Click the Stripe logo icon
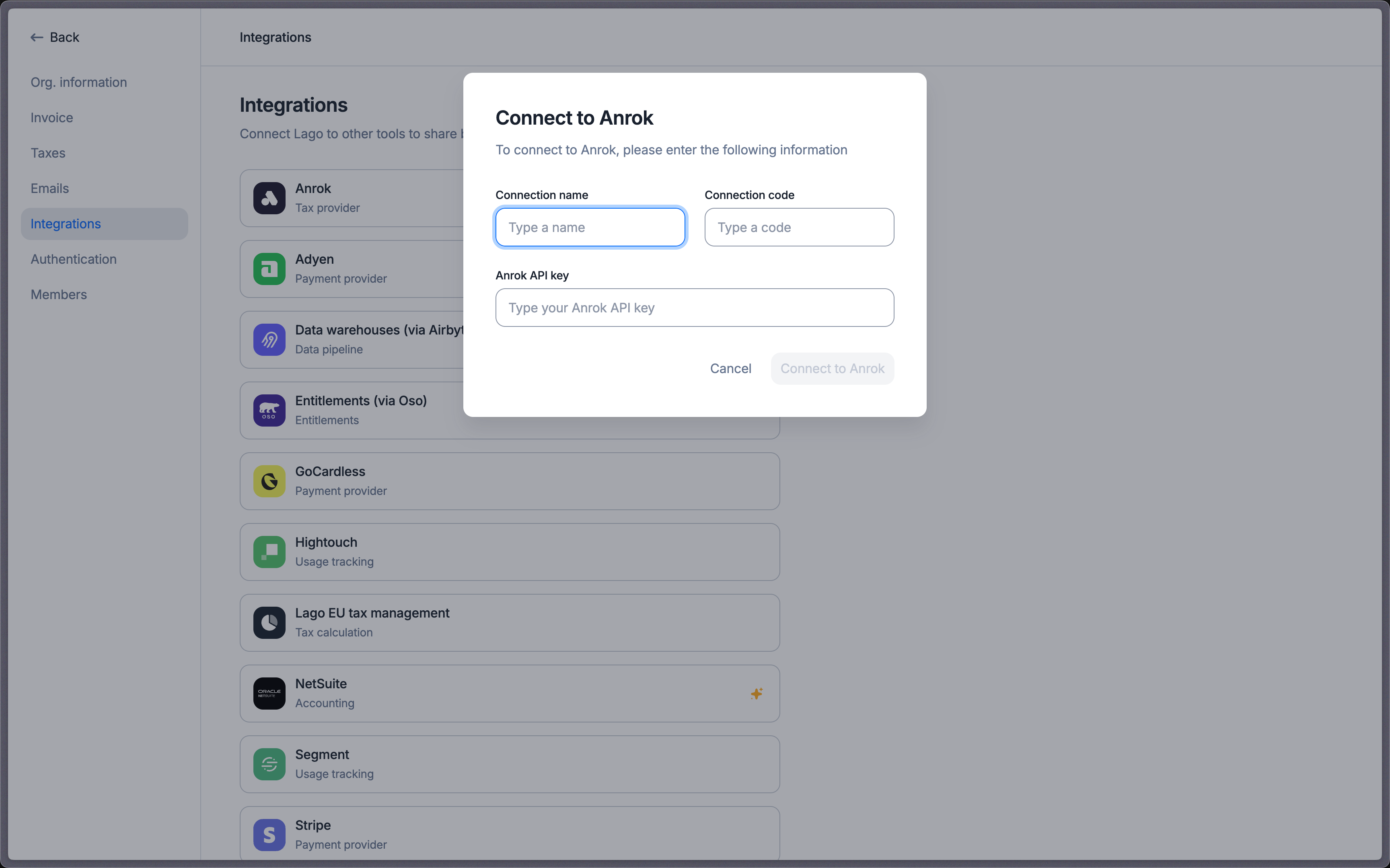The height and width of the screenshot is (868, 1390). point(269,835)
